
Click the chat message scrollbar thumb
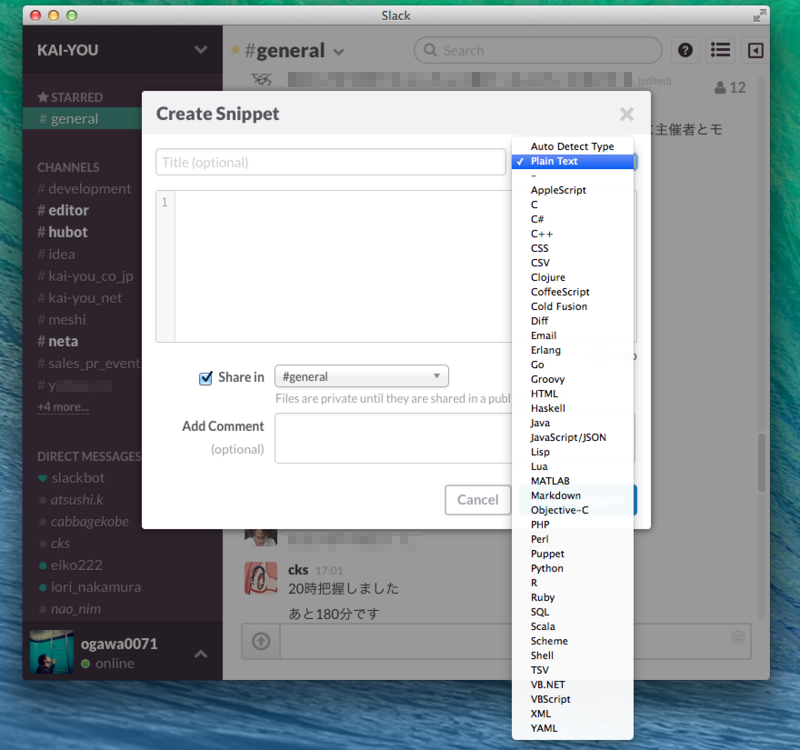click(761, 463)
